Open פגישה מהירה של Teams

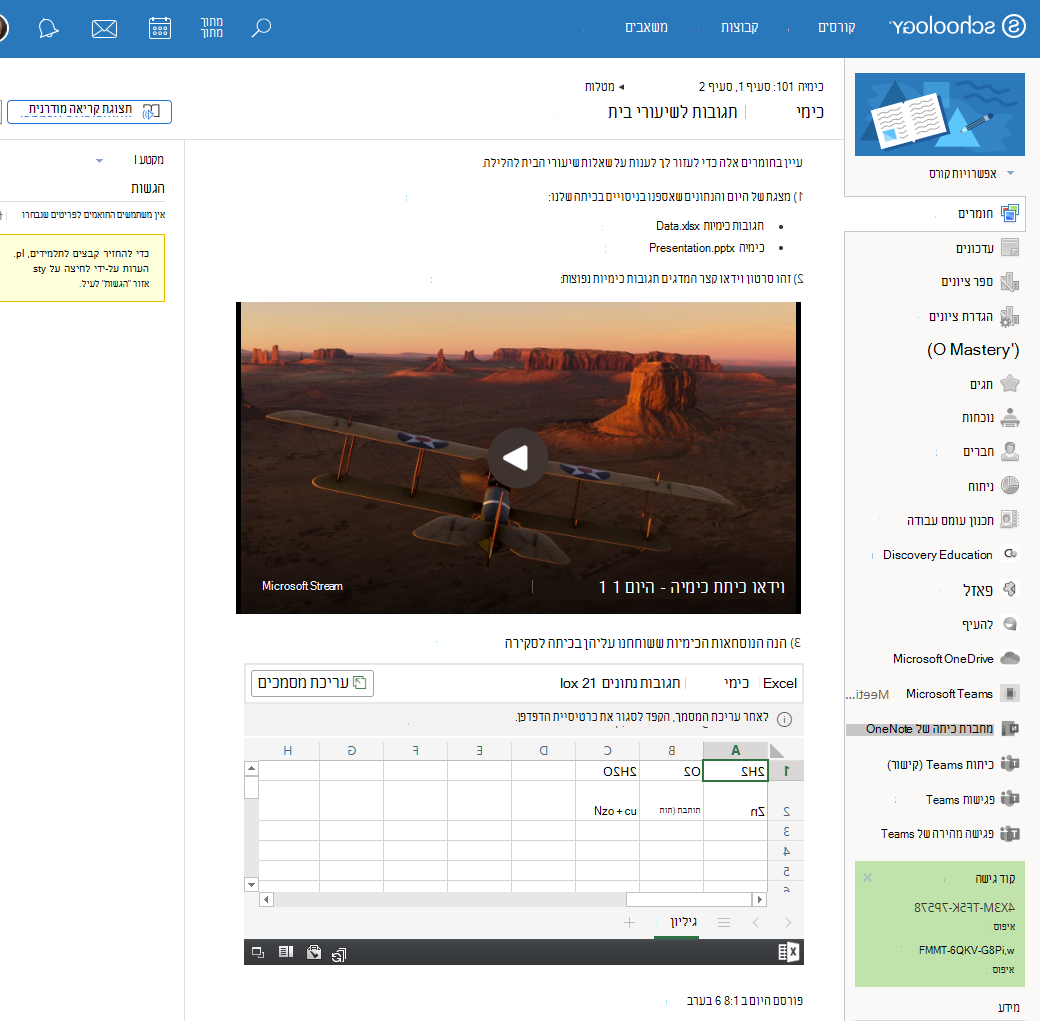click(937, 833)
